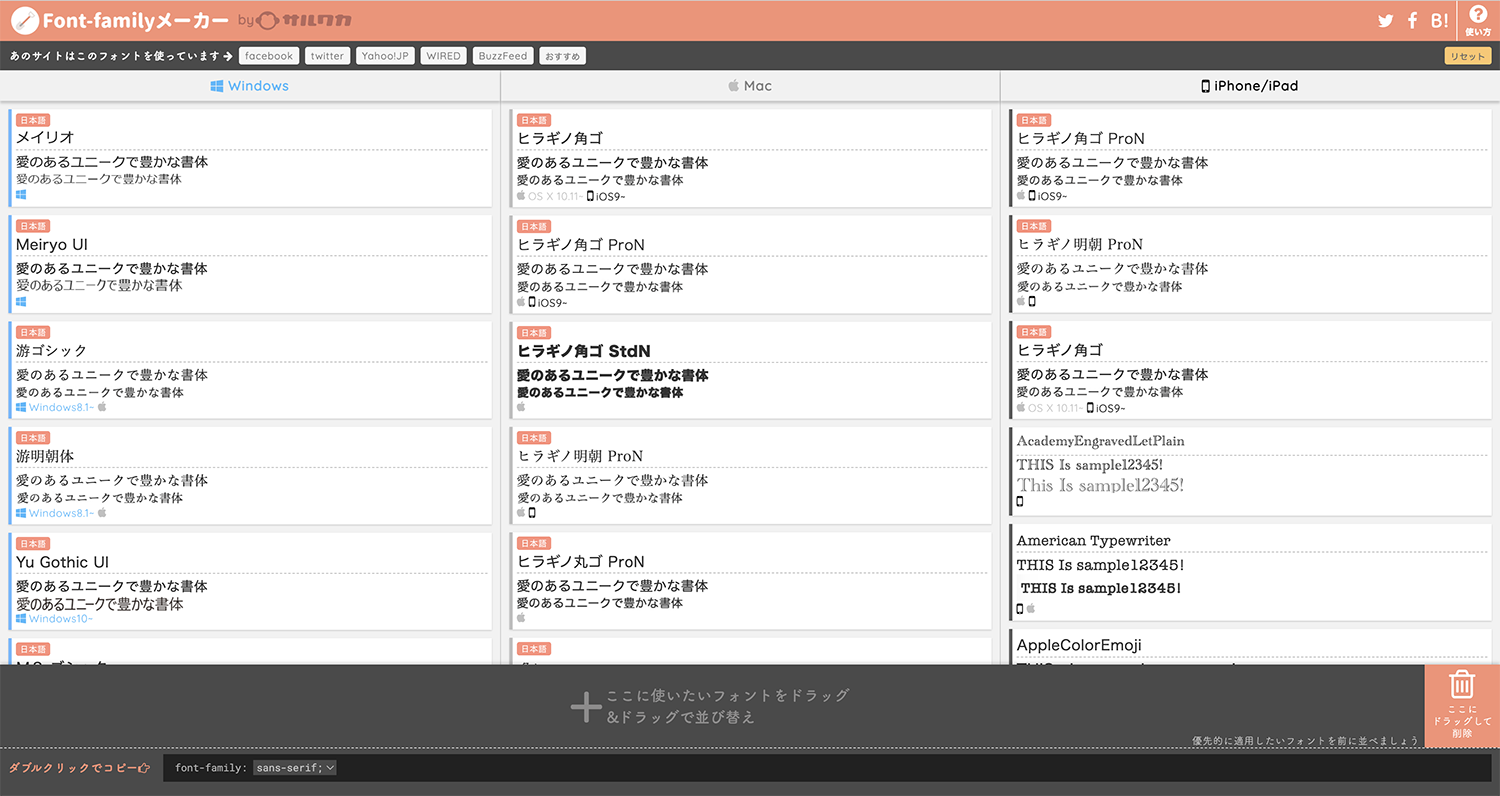Select the 游明朝体 font card
1500x796 pixels.
click(x=250, y=476)
